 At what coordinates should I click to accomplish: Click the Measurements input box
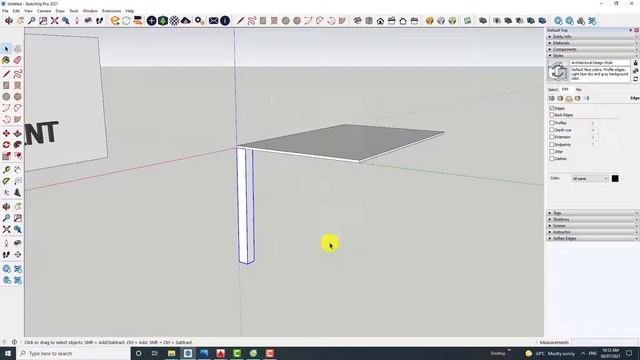(x=604, y=342)
